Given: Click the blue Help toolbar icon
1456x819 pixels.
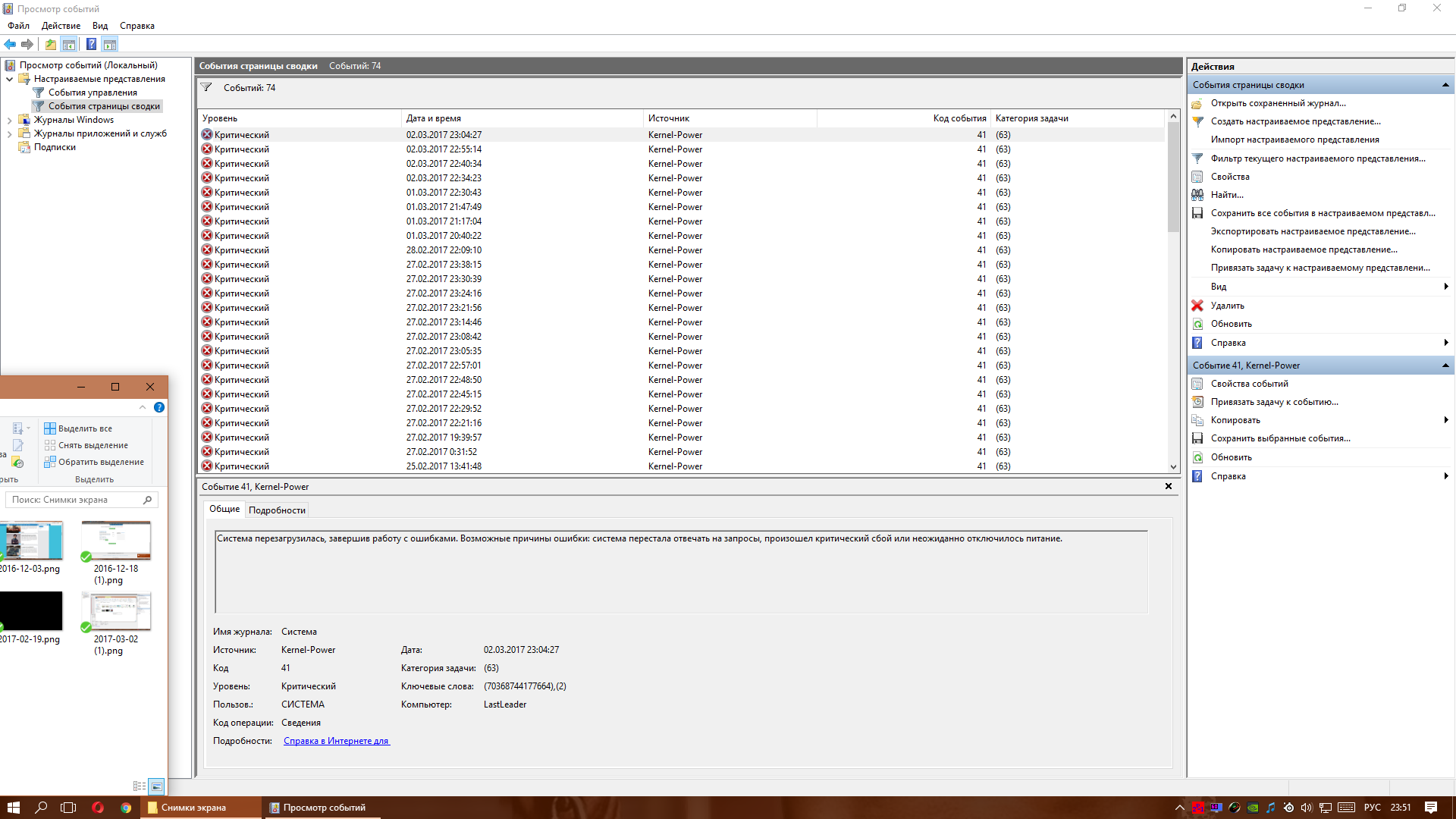Looking at the screenshot, I should point(91,44).
